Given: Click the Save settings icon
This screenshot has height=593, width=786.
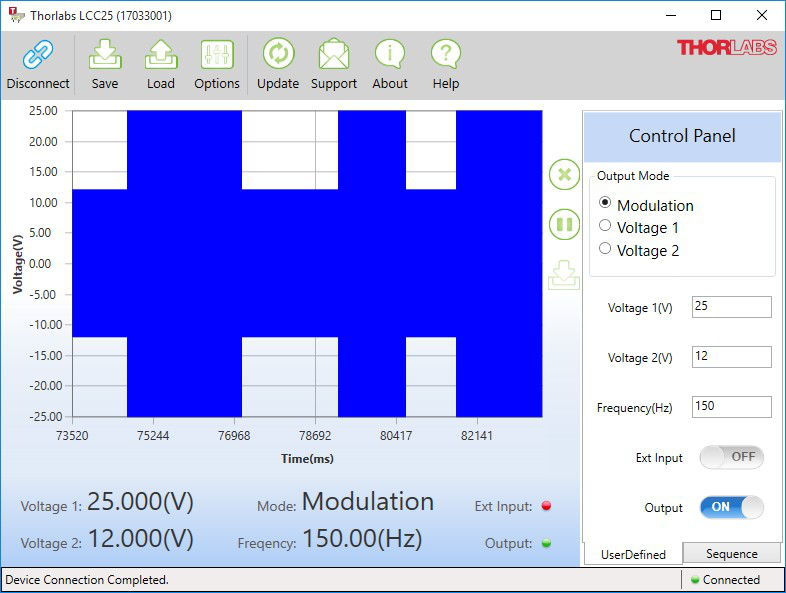Looking at the screenshot, I should click(105, 55).
